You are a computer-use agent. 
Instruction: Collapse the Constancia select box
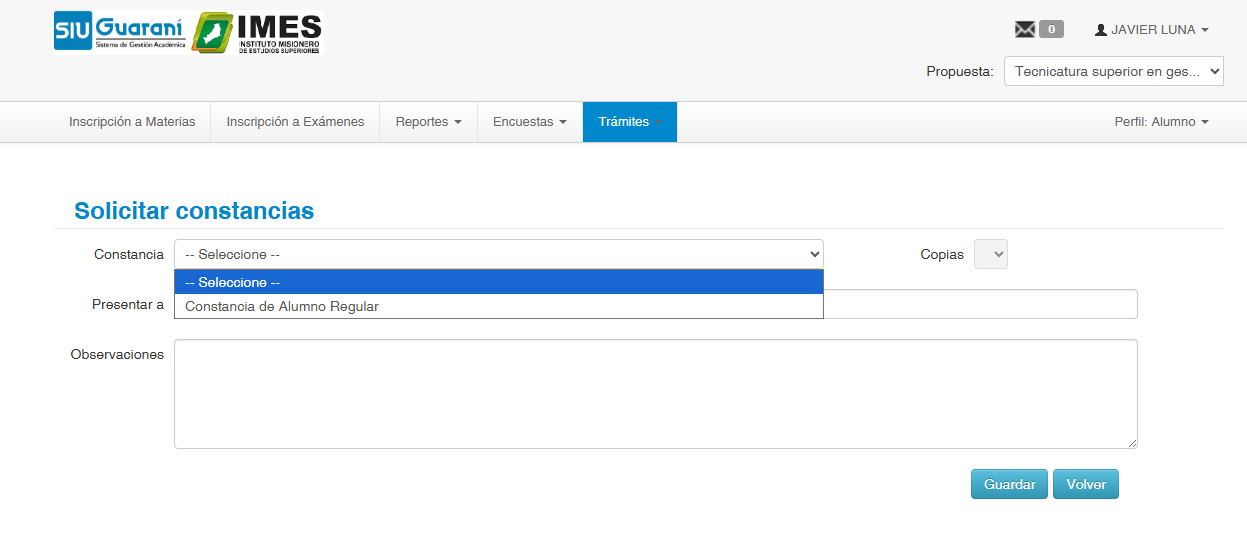498,254
